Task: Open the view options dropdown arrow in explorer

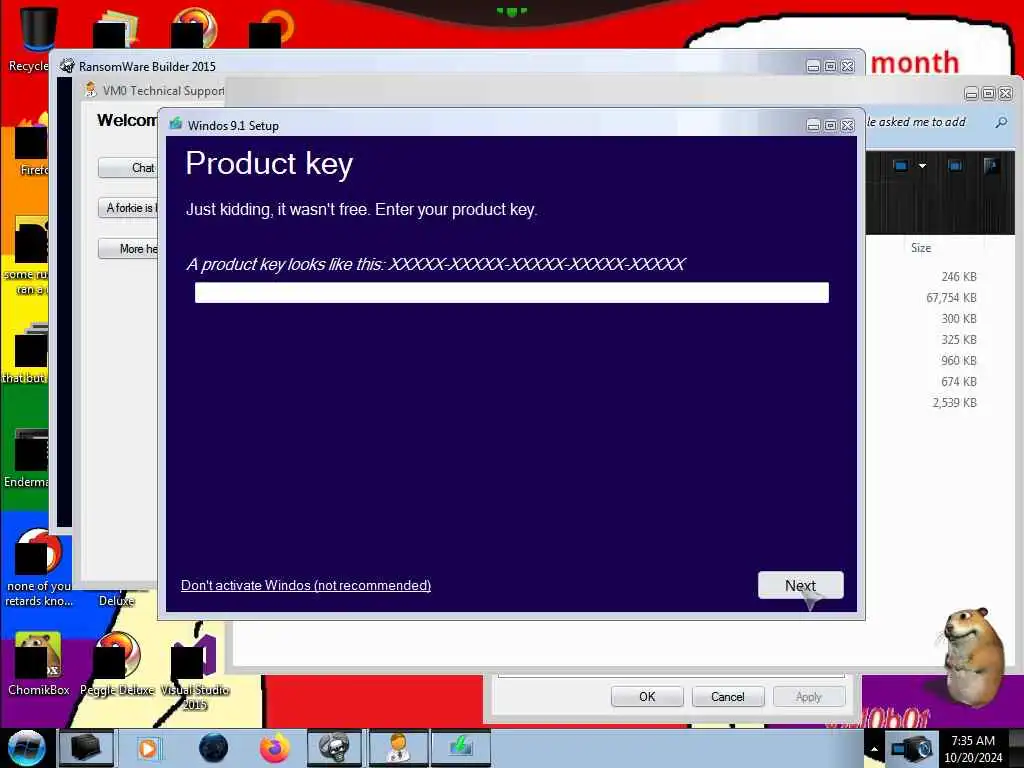Action: click(922, 166)
